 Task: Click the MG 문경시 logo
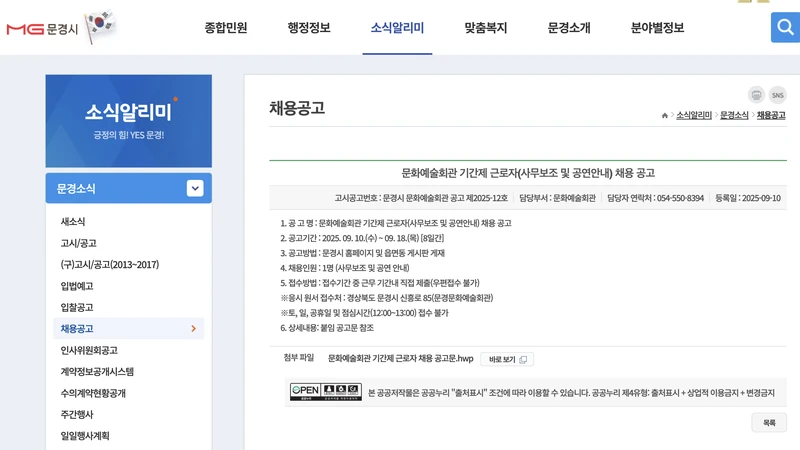[42, 29]
